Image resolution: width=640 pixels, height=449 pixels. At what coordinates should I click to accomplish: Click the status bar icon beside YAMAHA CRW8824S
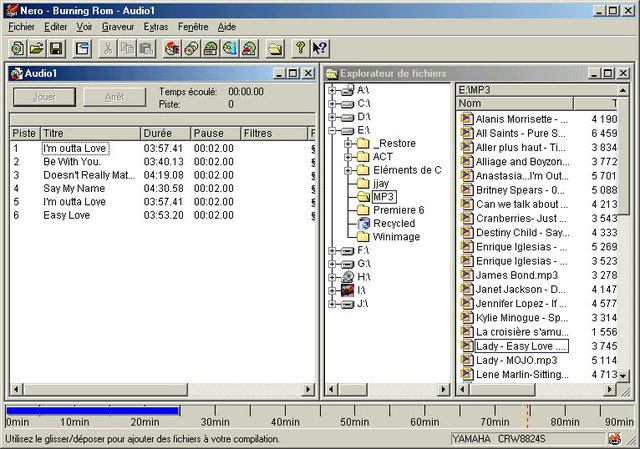point(615,439)
